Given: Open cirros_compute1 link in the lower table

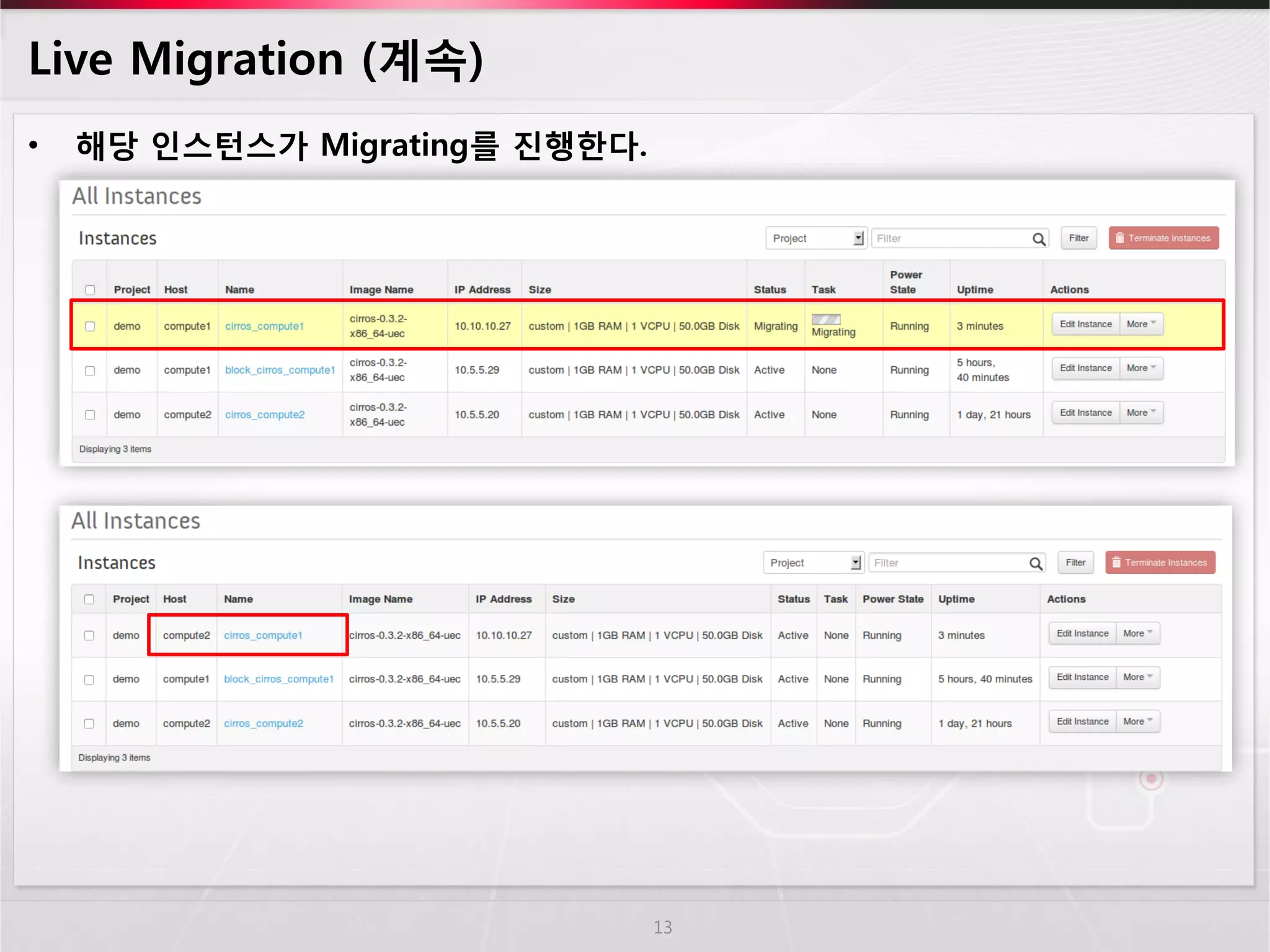Looking at the screenshot, I should pyautogui.click(x=264, y=635).
